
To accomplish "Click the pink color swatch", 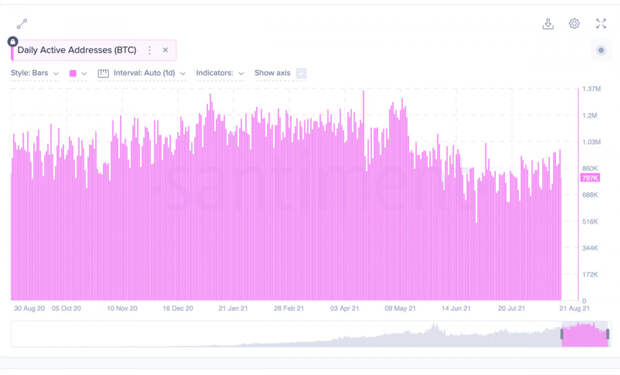I will click(x=73, y=73).
